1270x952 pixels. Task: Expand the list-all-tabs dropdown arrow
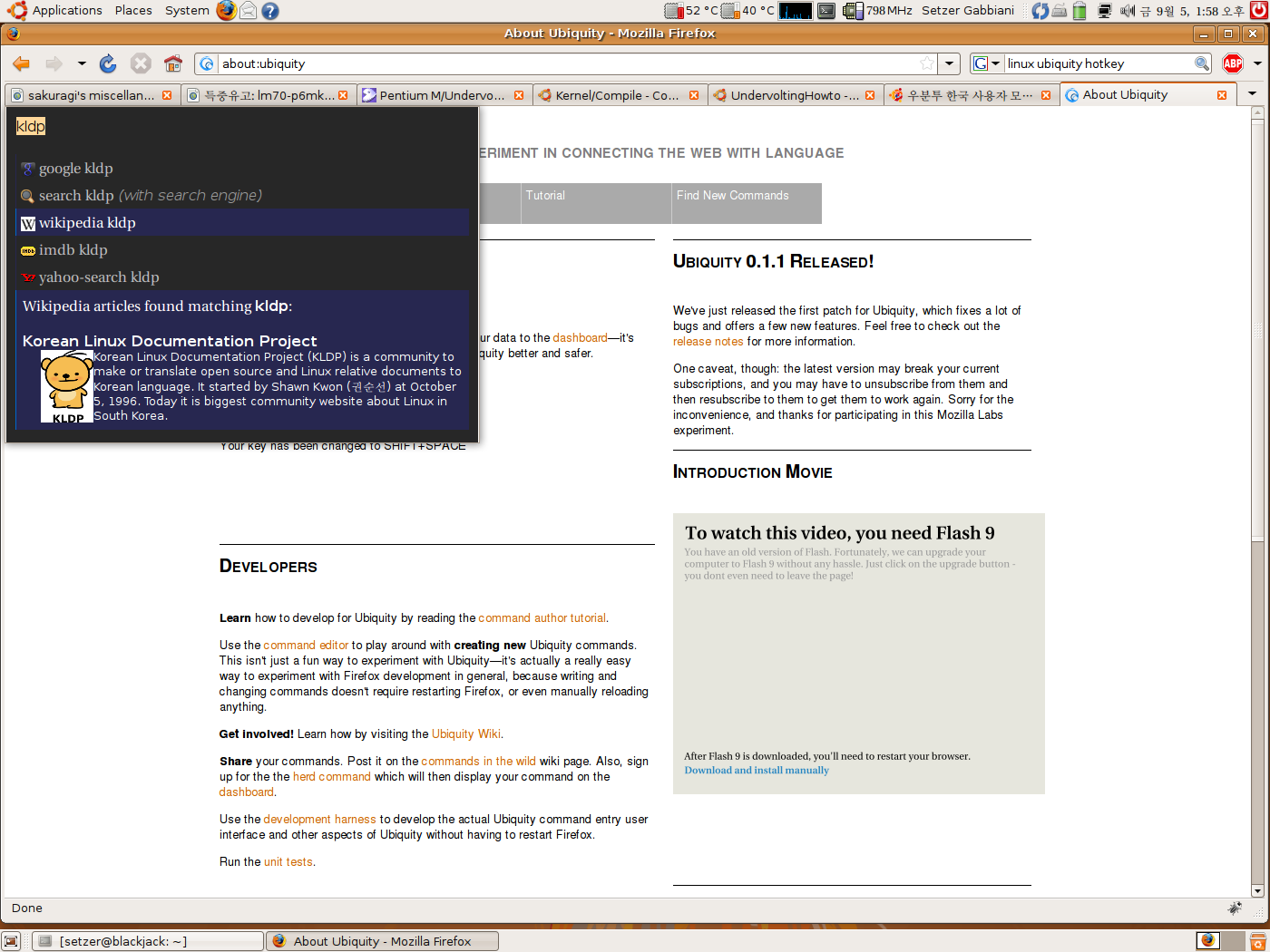click(x=1253, y=94)
